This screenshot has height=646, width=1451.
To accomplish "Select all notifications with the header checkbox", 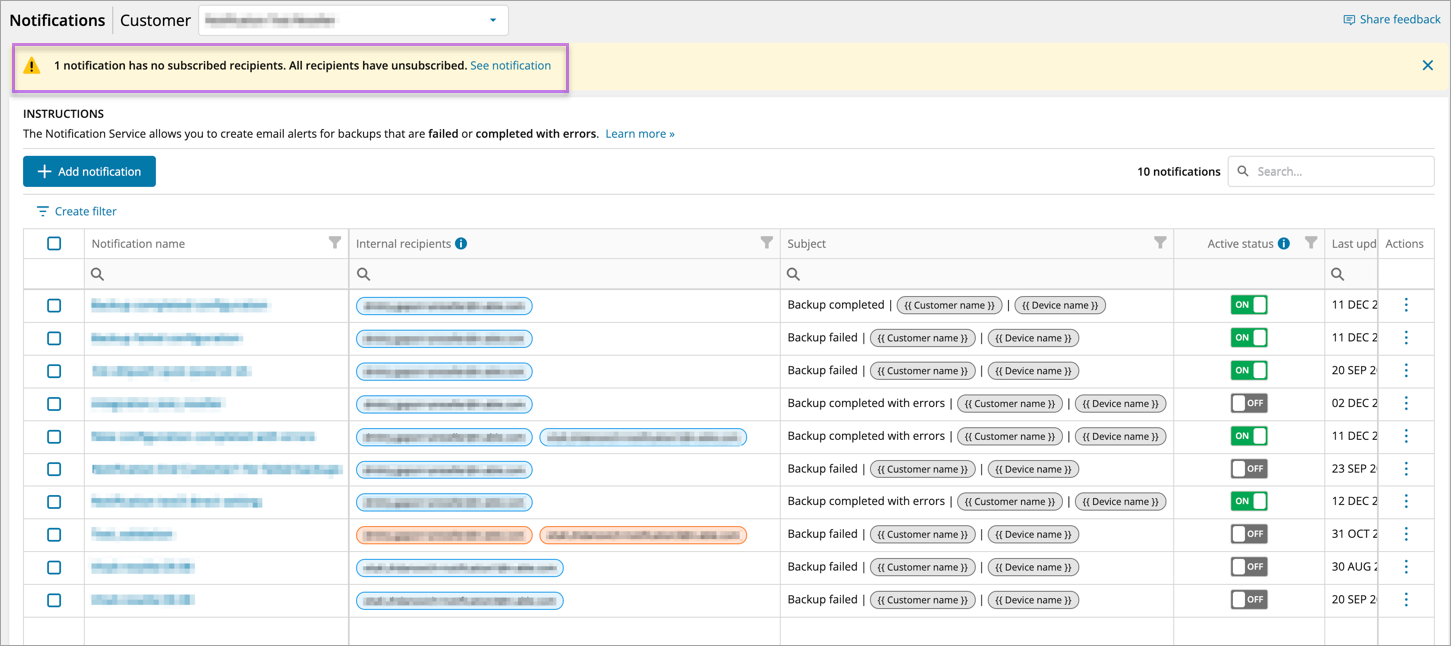I will (54, 243).
